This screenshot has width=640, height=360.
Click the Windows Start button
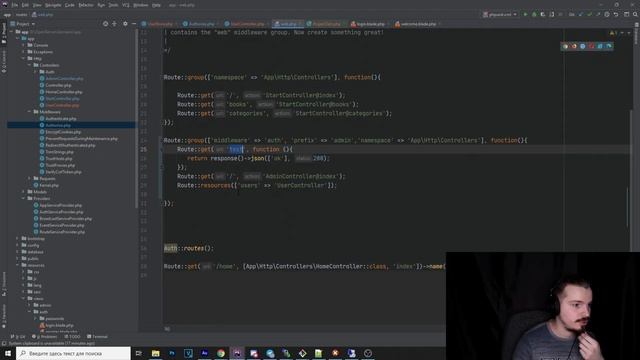pyautogui.click(x=8, y=353)
